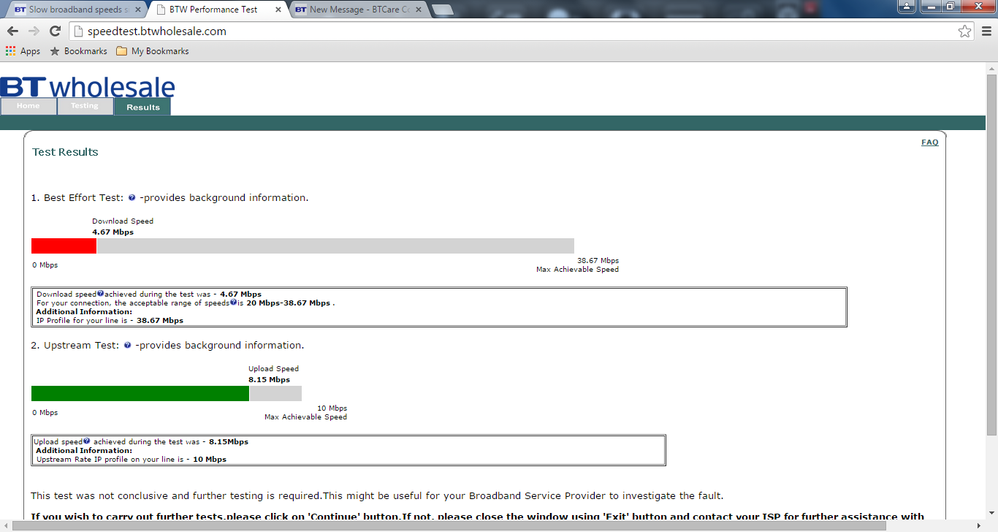The height and width of the screenshot is (532, 998).
Task: Open the Apps shortcut in bookmarks bar
Action: point(23,51)
